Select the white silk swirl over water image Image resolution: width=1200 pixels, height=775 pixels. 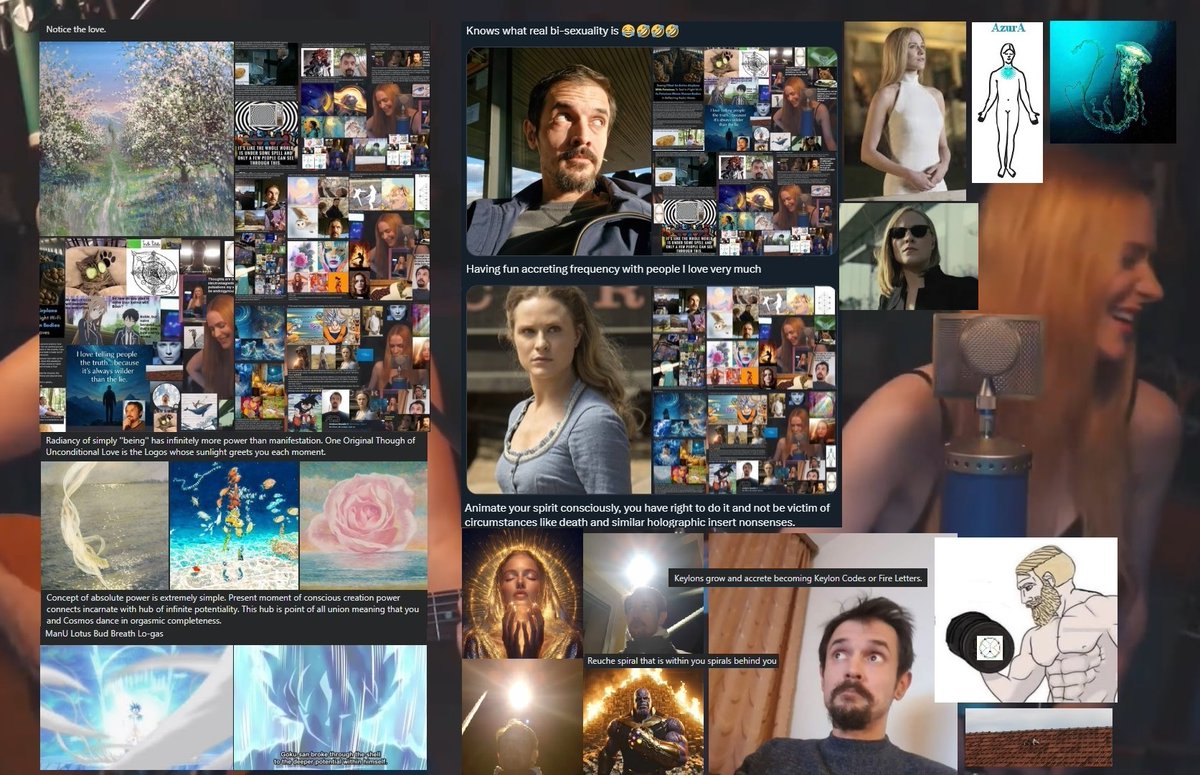pos(104,525)
